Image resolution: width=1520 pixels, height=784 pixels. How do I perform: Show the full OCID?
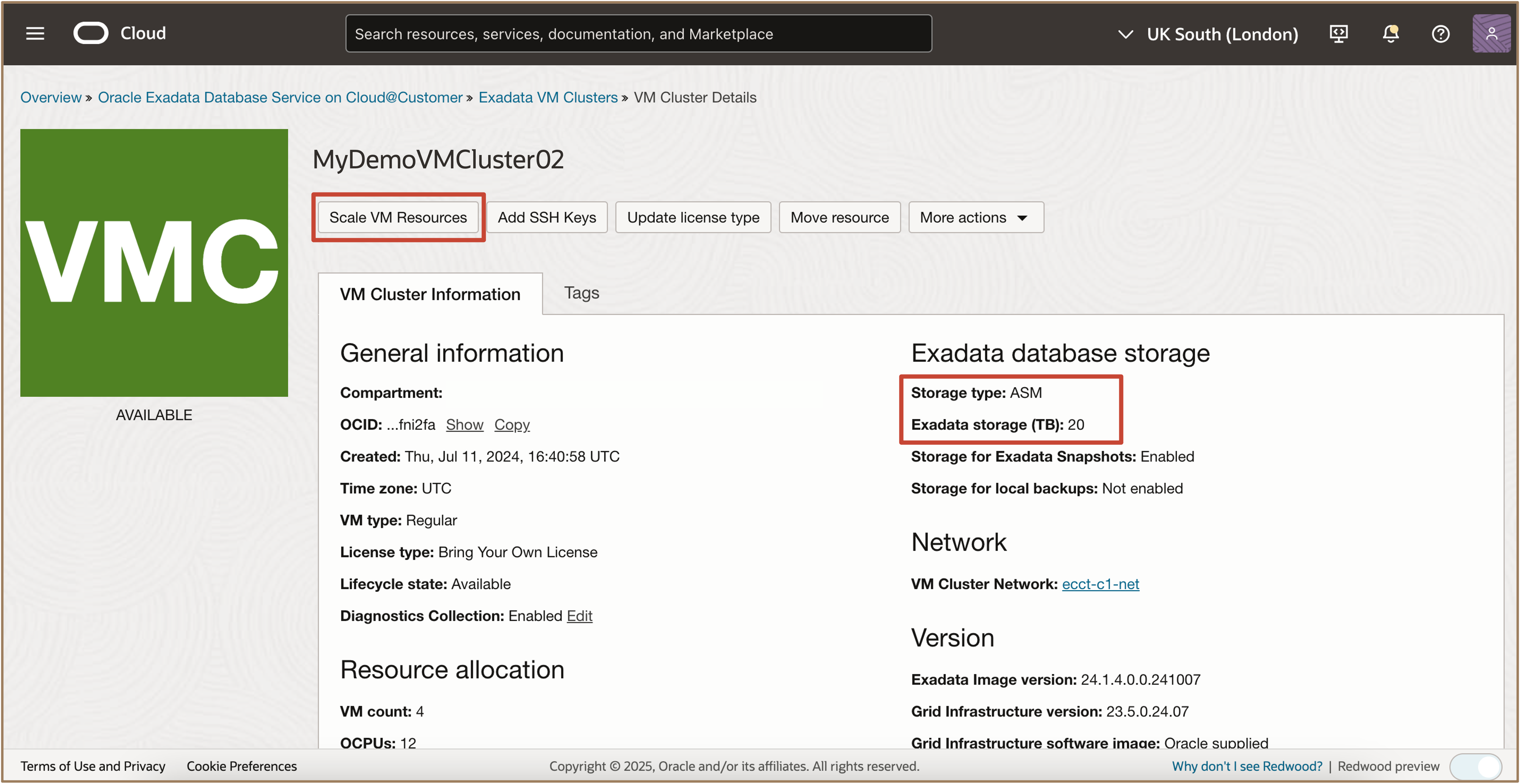(464, 424)
